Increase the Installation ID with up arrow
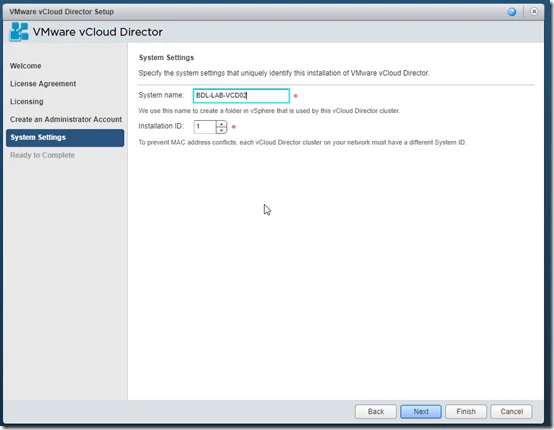 pyautogui.click(x=222, y=124)
